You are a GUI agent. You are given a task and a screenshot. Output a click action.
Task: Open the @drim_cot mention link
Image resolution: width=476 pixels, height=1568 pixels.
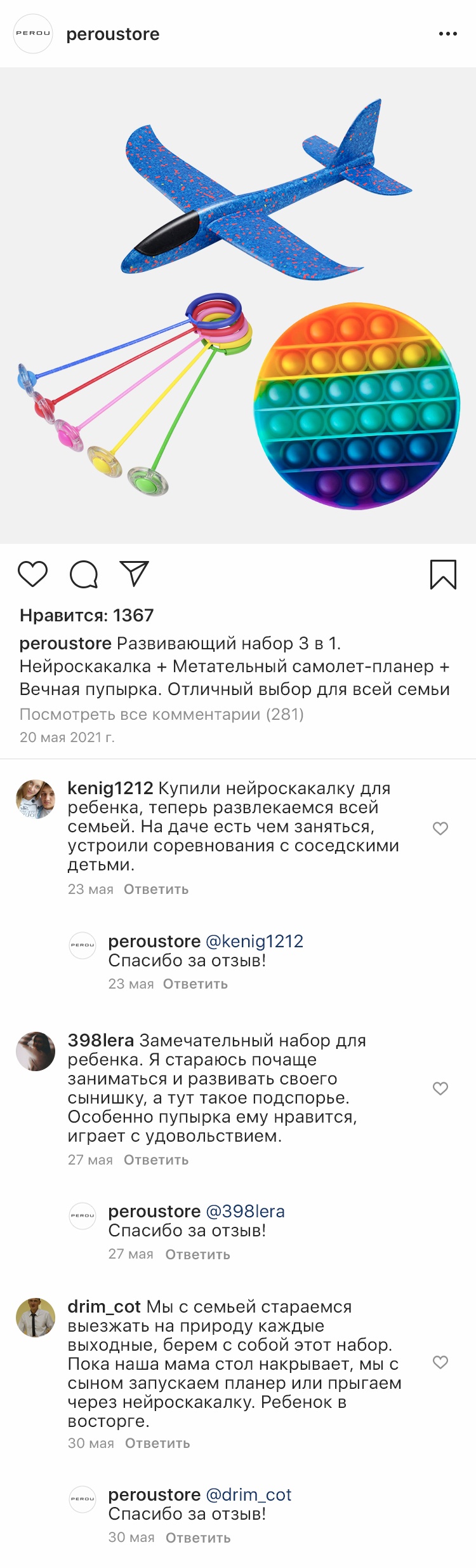(249, 1494)
